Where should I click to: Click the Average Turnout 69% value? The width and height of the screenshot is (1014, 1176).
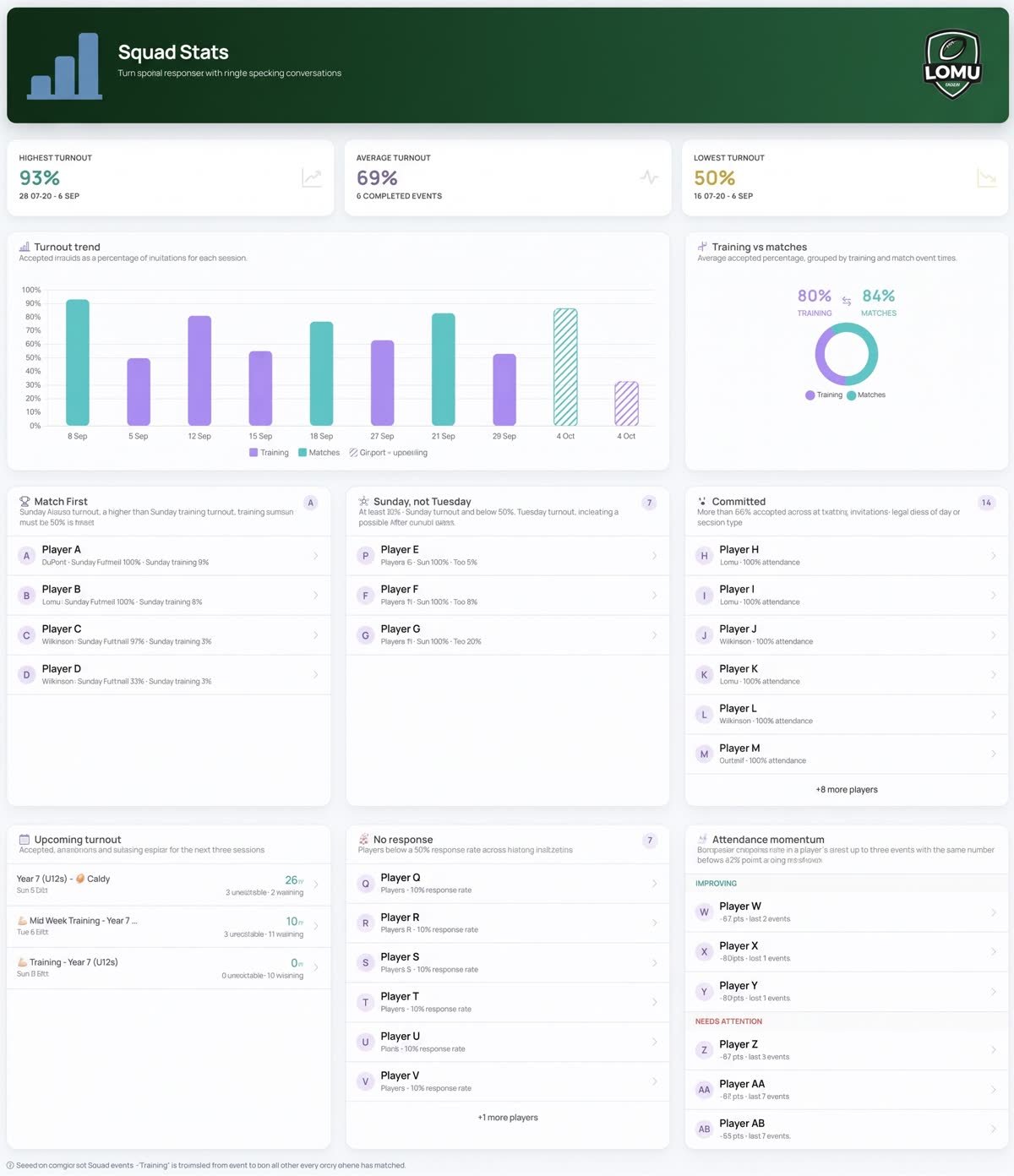pyautogui.click(x=377, y=178)
